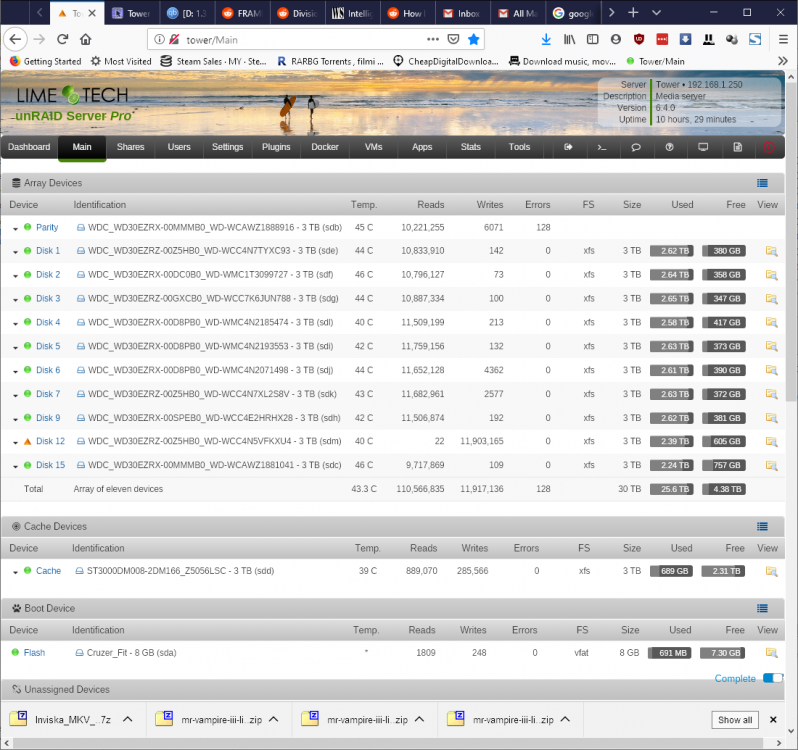The image size is (798, 750).
Task: Open options for Inviska_MKV download
Action: pyautogui.click(x=128, y=719)
